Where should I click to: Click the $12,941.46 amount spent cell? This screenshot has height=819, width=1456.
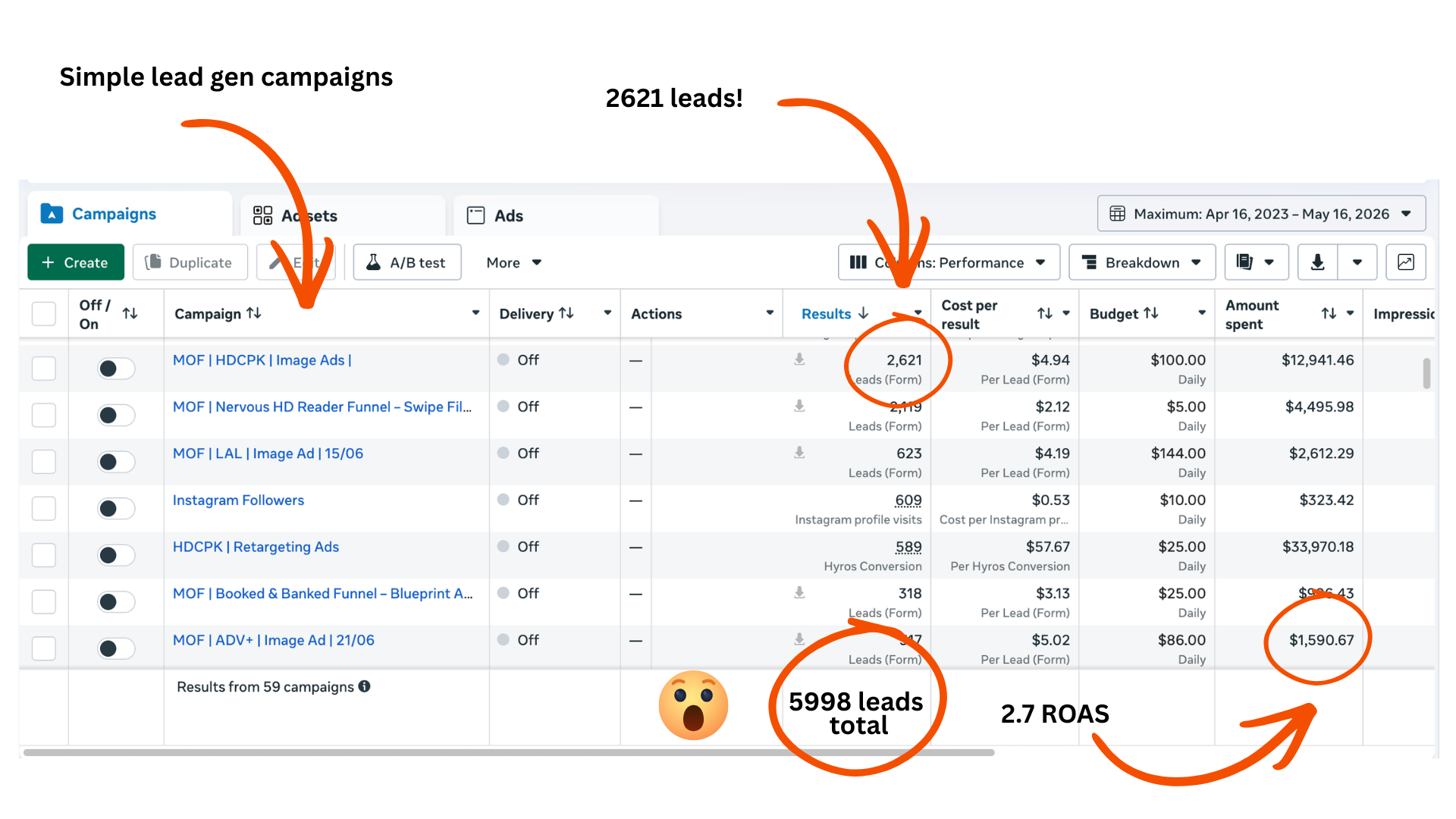(x=1317, y=360)
